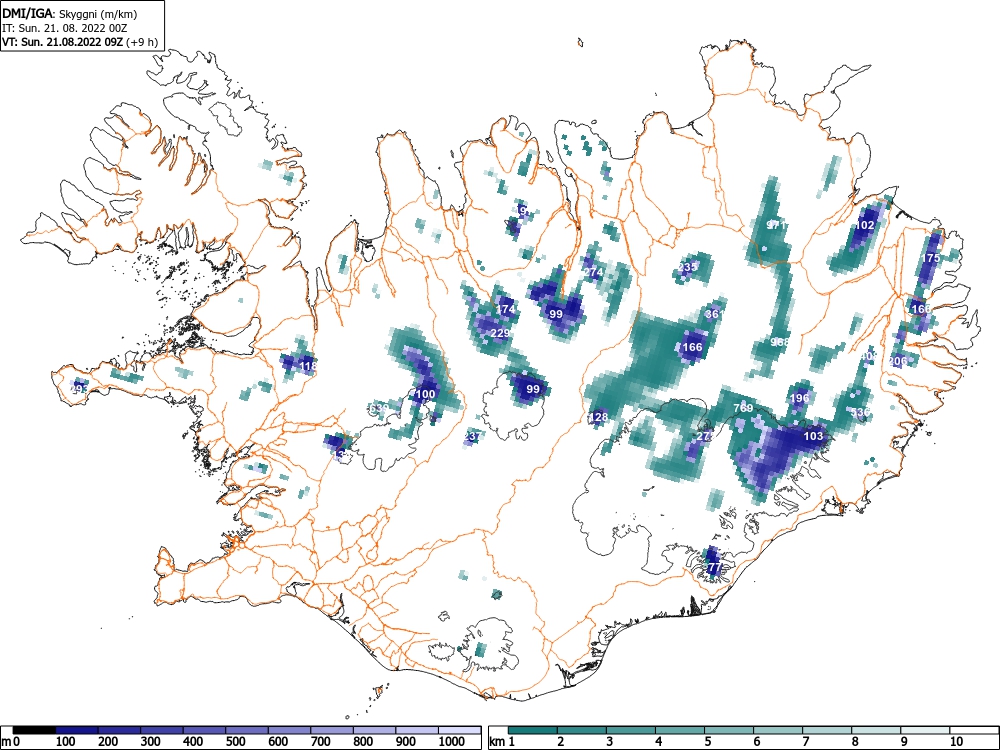Click the visibility value '174' on the map
This screenshot has width=1000, height=750.
pyautogui.click(x=505, y=309)
